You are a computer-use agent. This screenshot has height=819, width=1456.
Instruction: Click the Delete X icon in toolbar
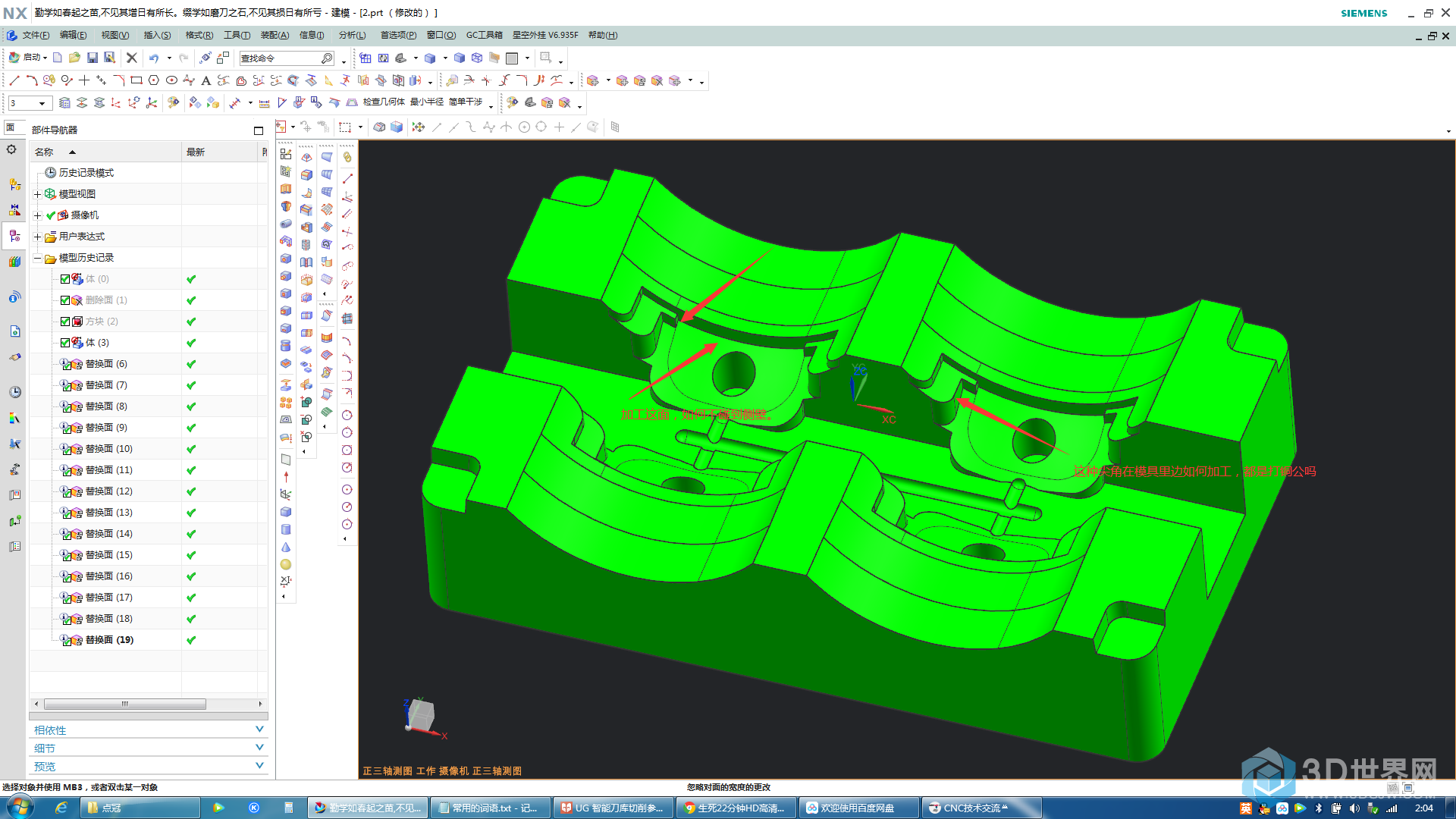131,58
